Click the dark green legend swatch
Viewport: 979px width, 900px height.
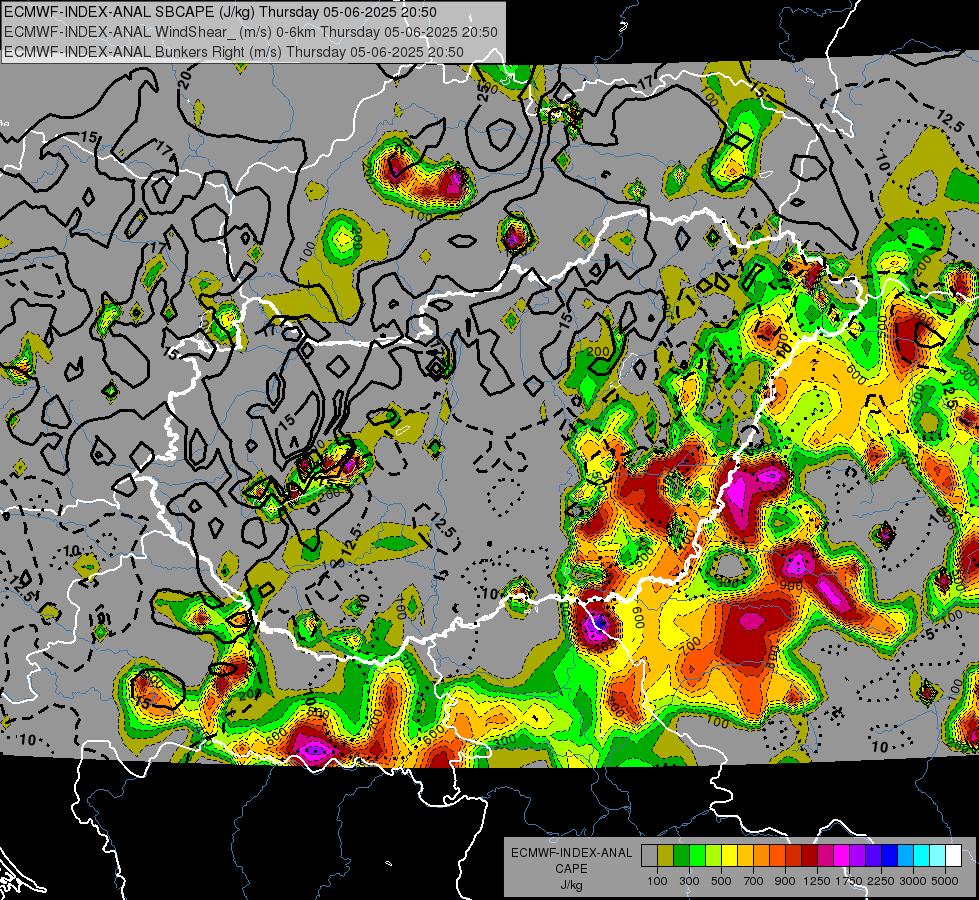pos(681,856)
